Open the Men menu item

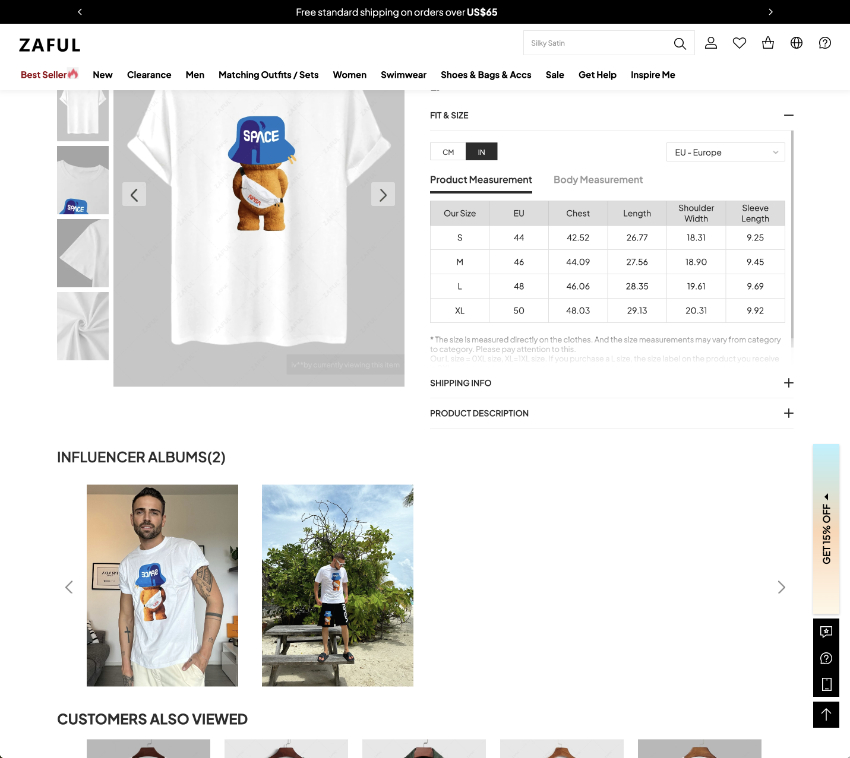195,75
